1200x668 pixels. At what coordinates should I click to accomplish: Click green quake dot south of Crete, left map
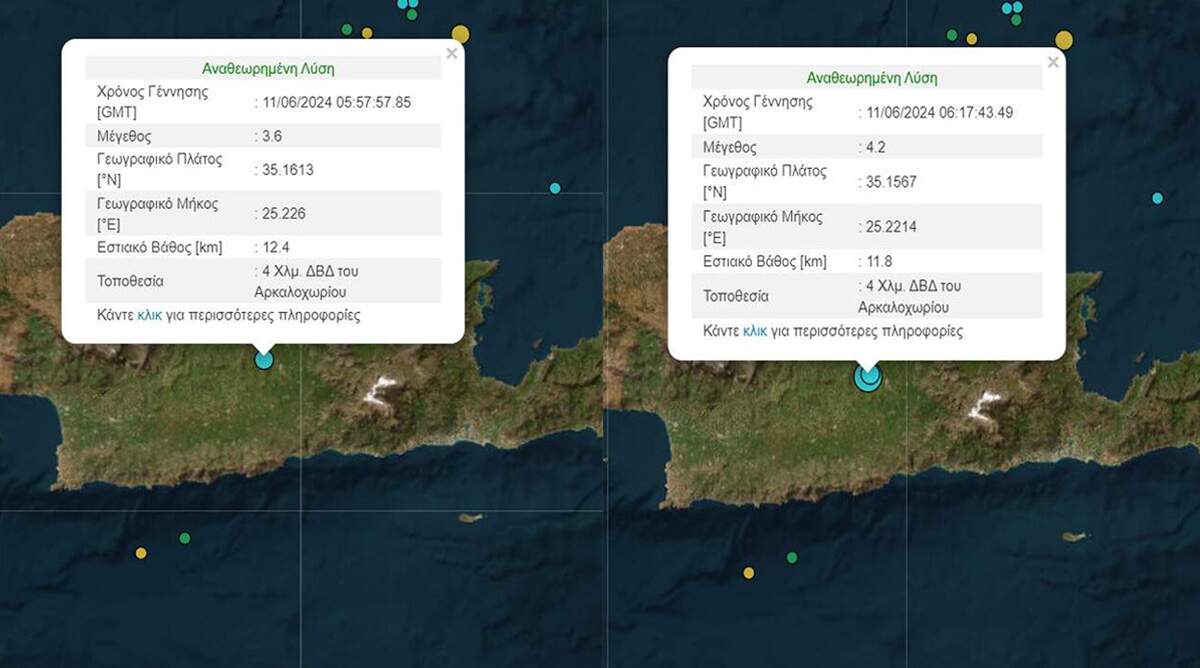(x=185, y=538)
